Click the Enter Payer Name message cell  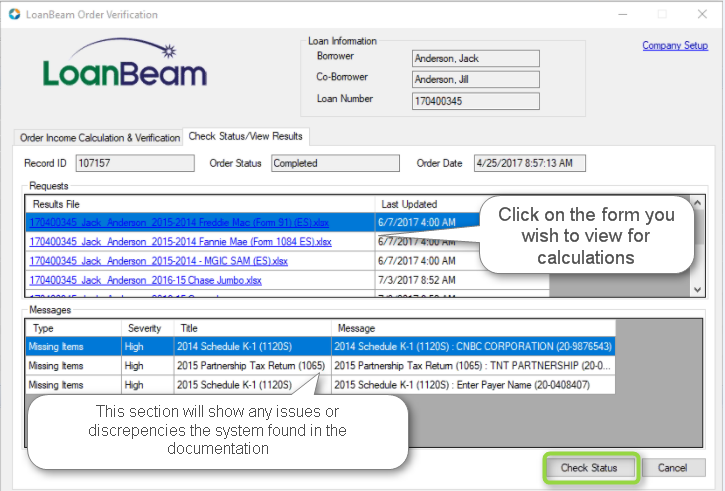(473, 385)
